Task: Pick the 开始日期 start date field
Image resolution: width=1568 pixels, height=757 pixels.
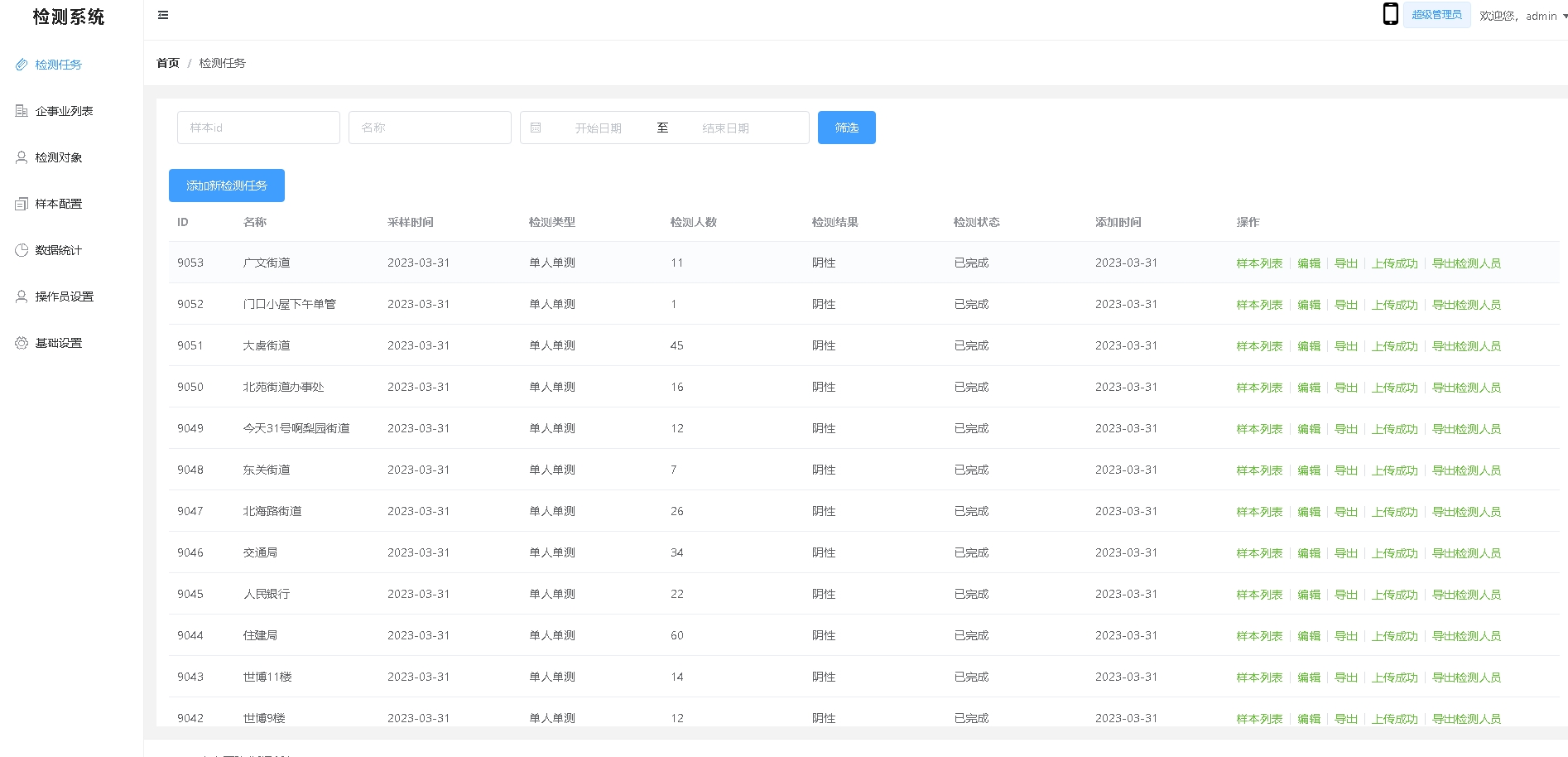Action: [x=598, y=128]
